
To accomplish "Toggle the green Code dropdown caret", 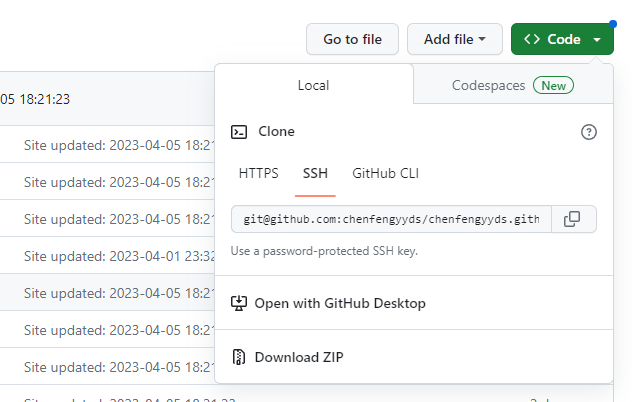I will coord(597,40).
